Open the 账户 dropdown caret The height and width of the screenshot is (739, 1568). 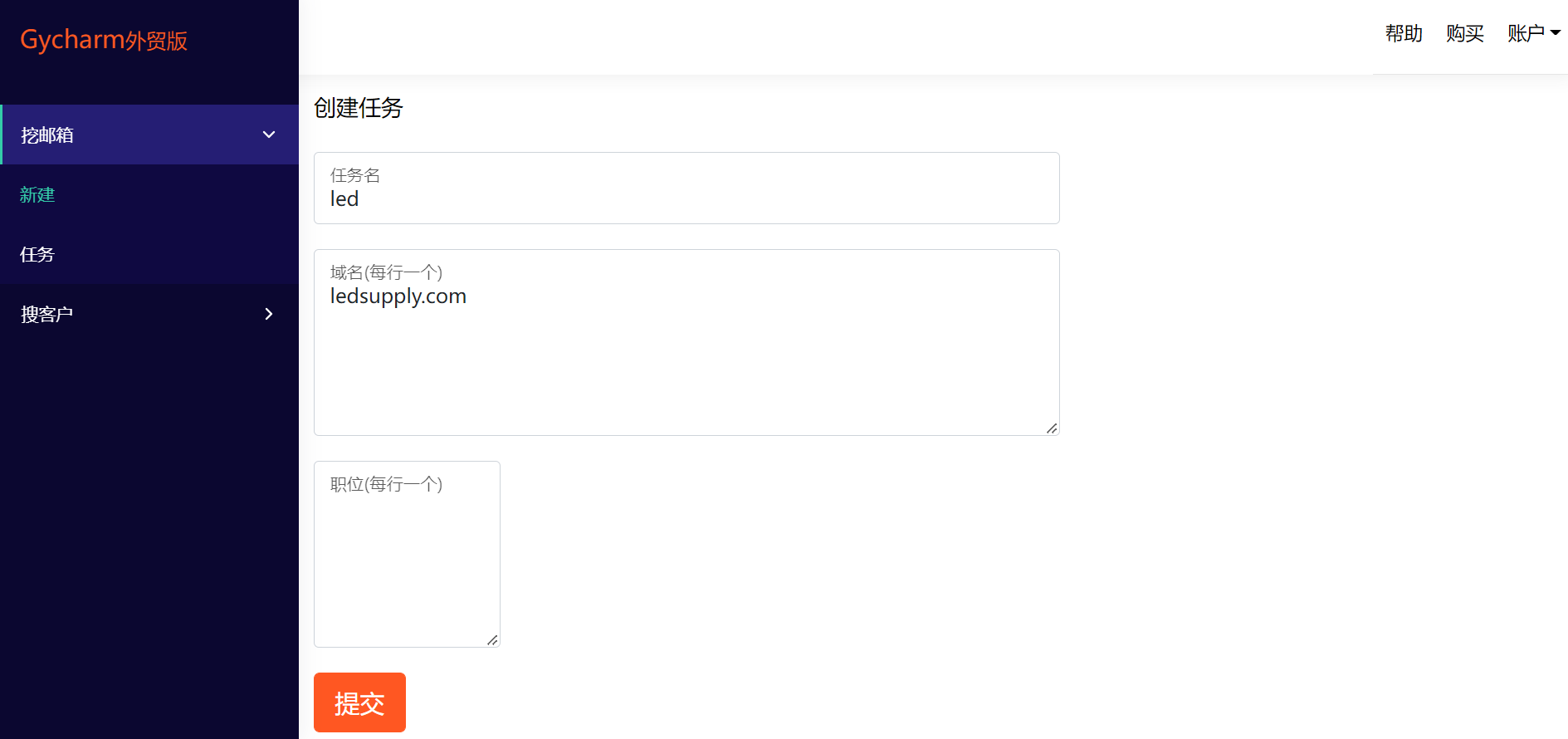pos(1556,33)
